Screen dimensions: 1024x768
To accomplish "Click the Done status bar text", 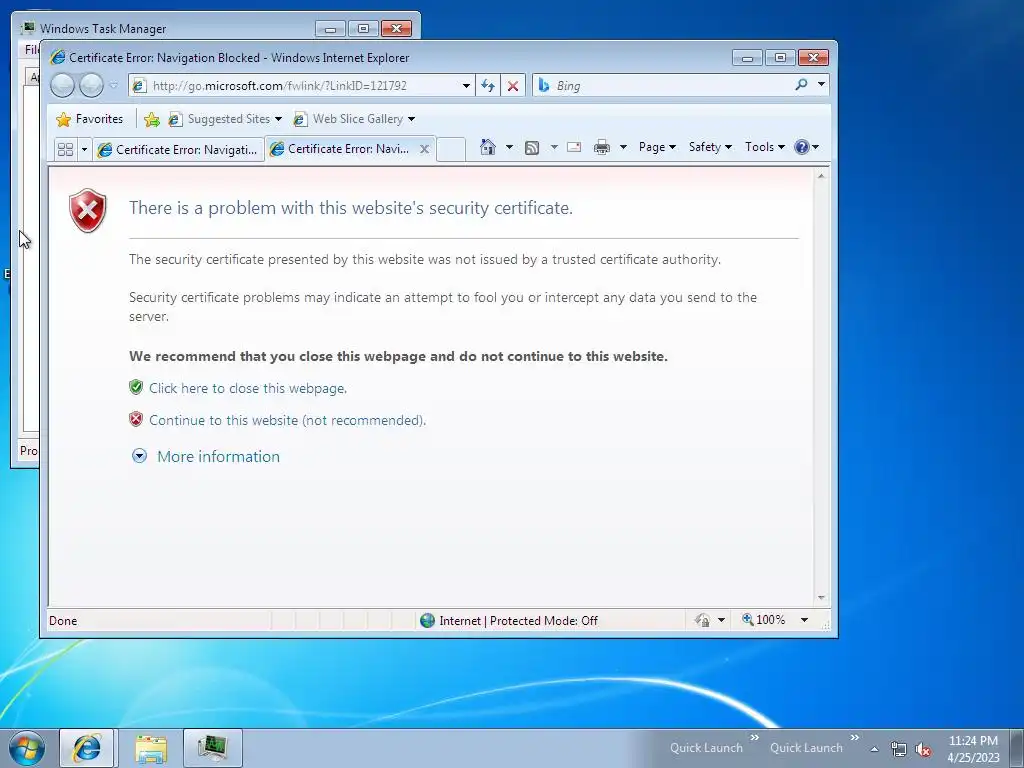I will click(63, 621).
